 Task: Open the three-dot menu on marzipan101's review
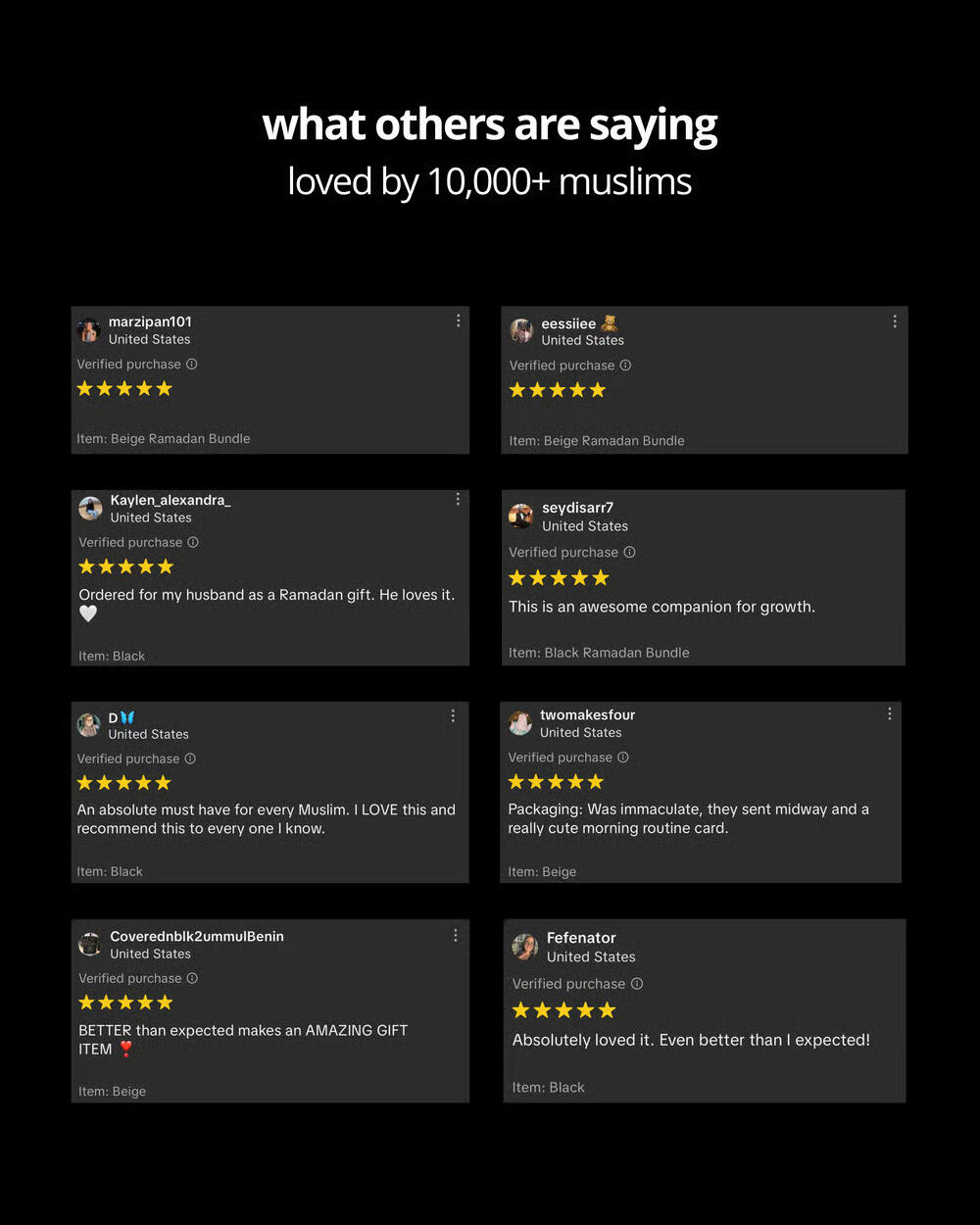[458, 321]
